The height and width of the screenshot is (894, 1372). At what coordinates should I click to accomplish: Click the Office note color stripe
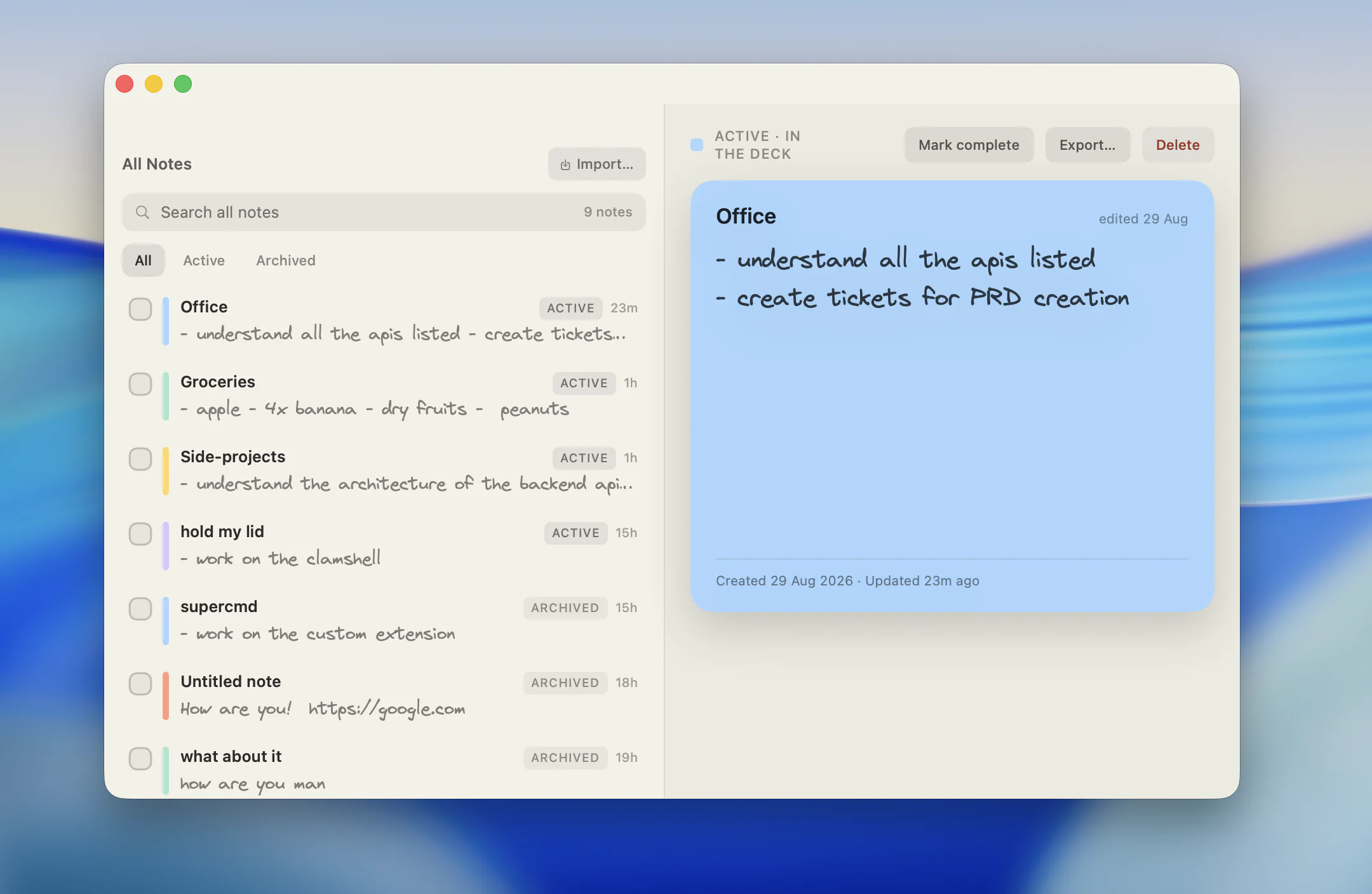pos(166,321)
